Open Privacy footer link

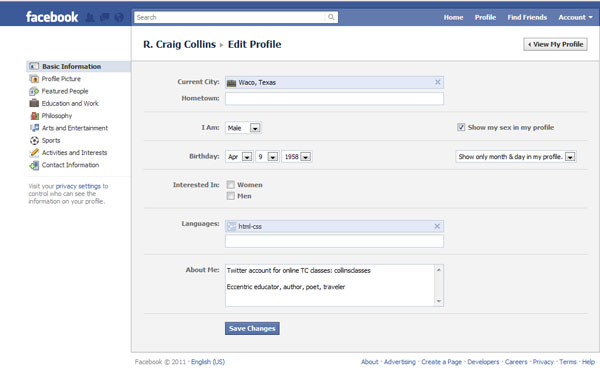(x=543, y=362)
